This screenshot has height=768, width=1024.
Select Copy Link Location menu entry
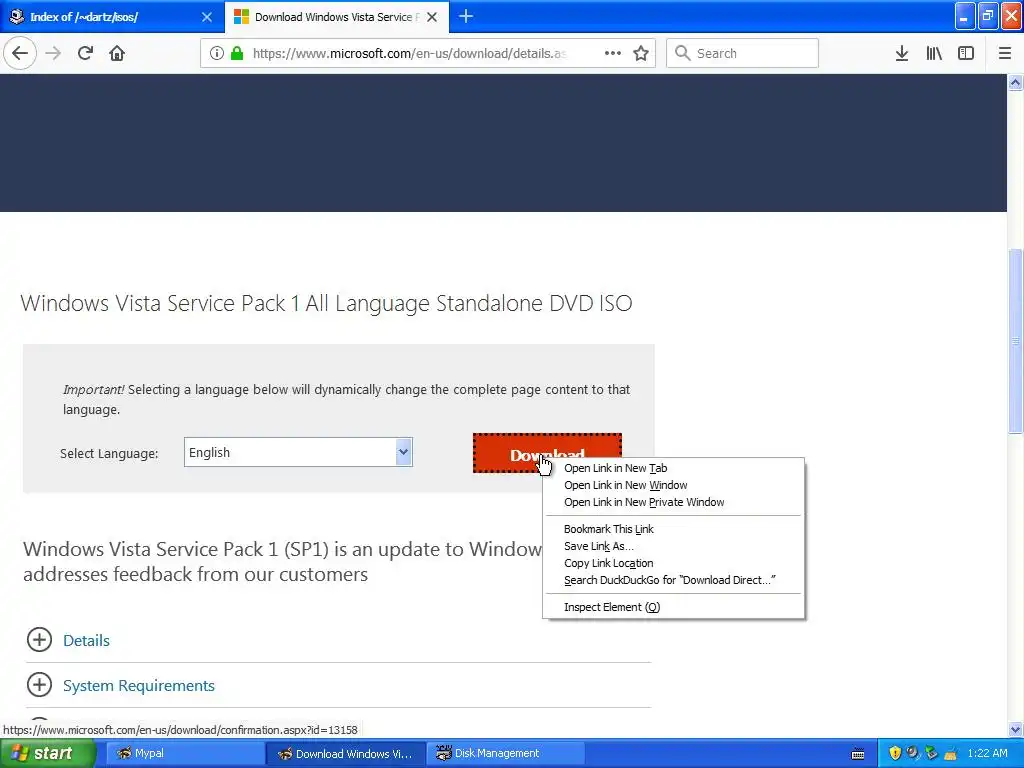pyautogui.click(x=673, y=563)
